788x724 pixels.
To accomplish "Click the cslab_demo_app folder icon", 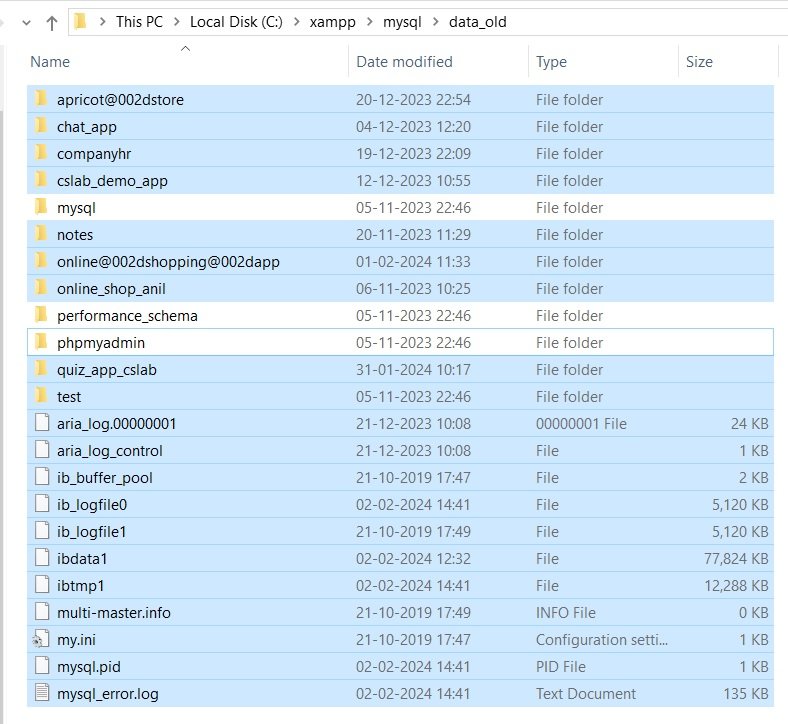I will click(41, 180).
